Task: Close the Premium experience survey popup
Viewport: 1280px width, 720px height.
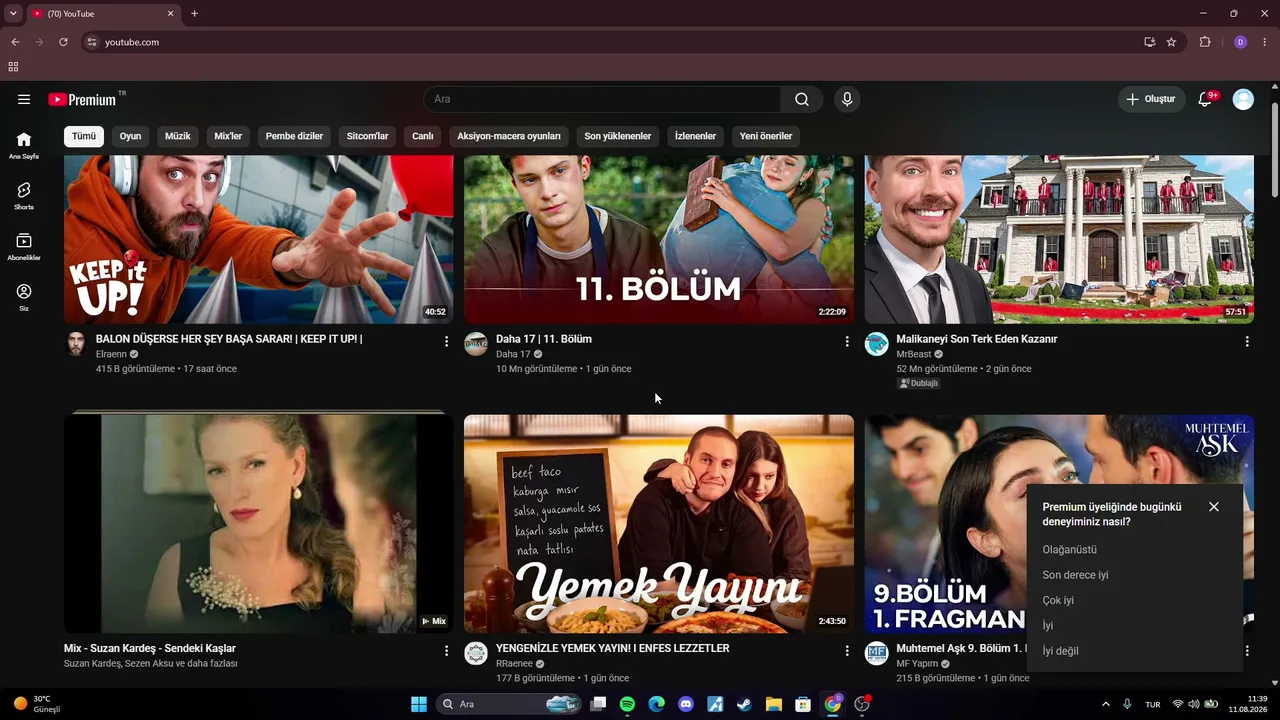Action: pos(1214,507)
